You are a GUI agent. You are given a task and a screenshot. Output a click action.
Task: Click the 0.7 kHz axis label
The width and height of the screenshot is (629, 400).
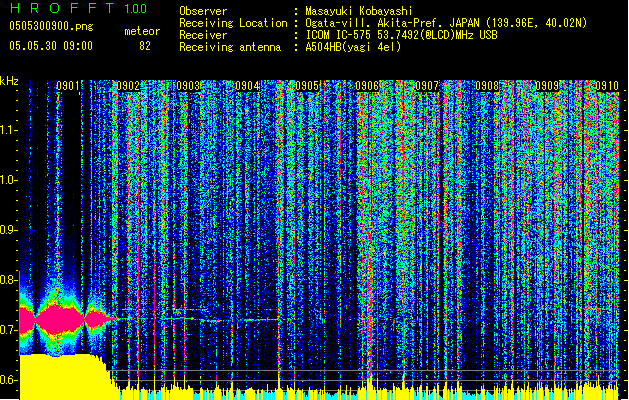coord(9,330)
